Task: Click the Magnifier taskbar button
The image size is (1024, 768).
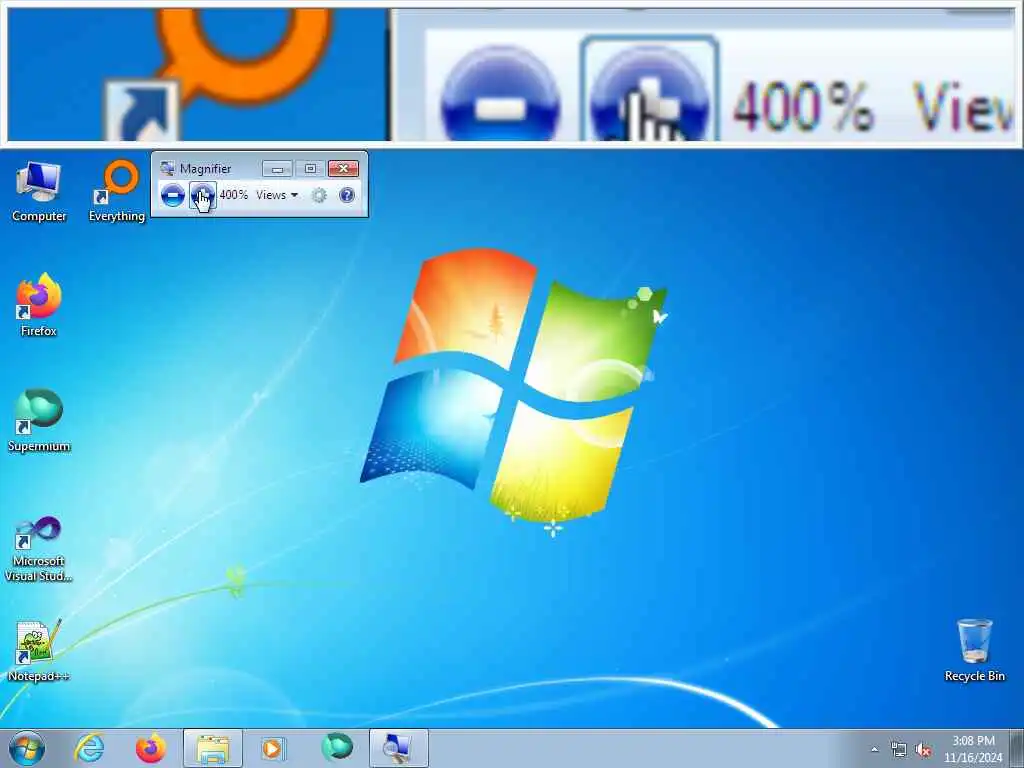Action: point(398,748)
